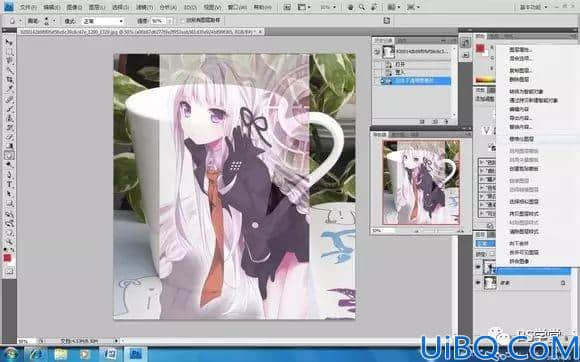Select the Lasso tool
This screenshot has width=580, height=362.
point(9,61)
